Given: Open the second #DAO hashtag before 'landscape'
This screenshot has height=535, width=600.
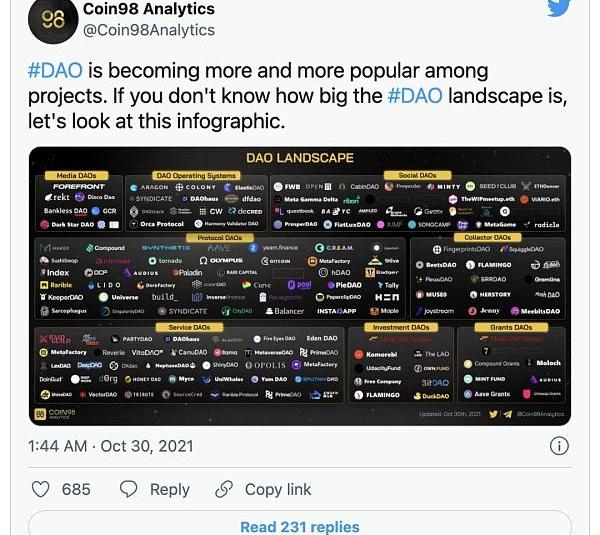Looking at the screenshot, I should 415,96.
